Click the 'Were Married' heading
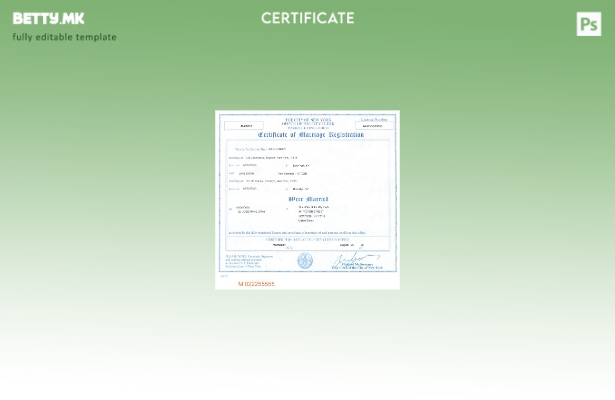The image size is (615, 400). [x=308, y=198]
